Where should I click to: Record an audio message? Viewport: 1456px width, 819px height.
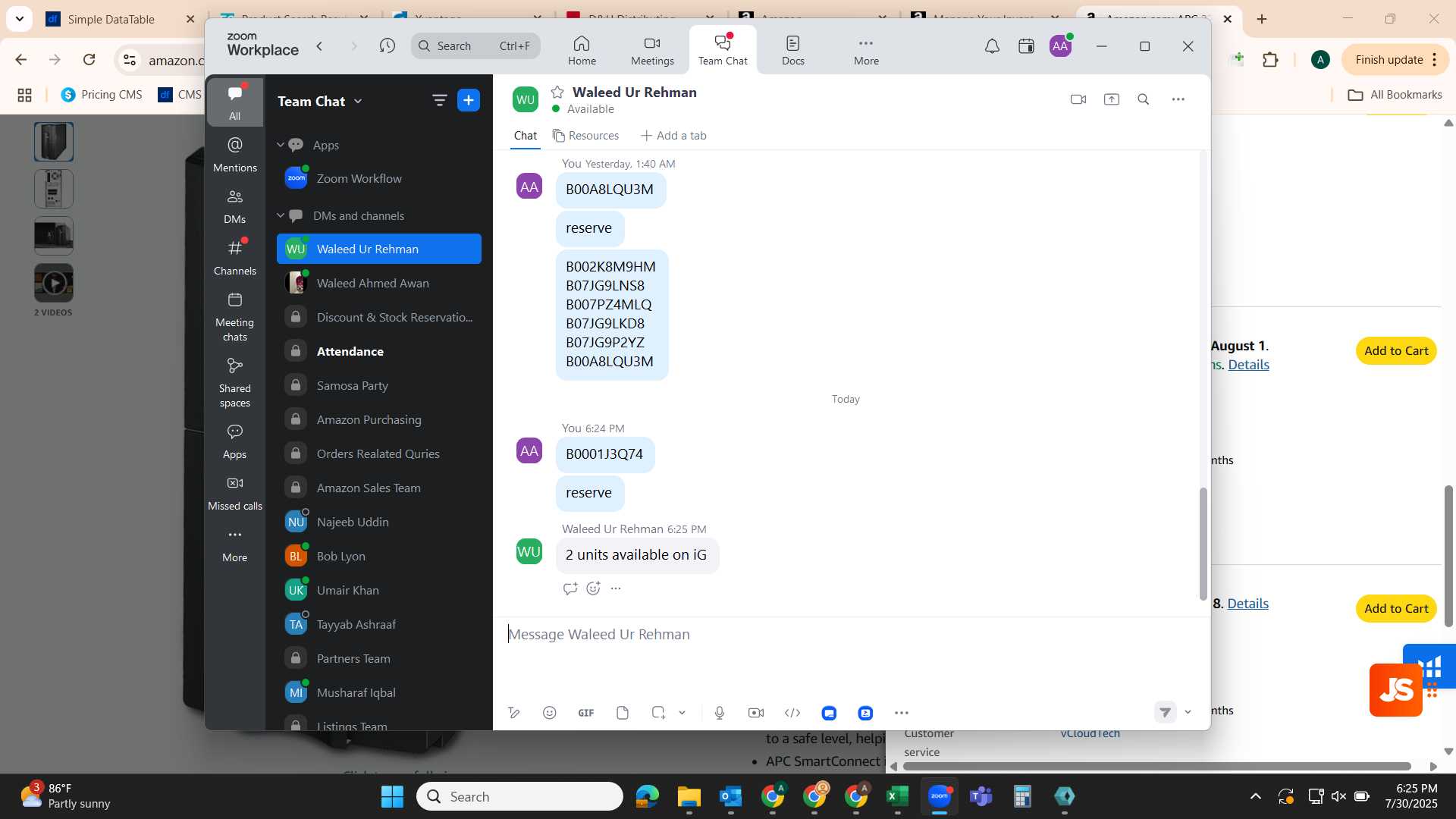click(720, 713)
